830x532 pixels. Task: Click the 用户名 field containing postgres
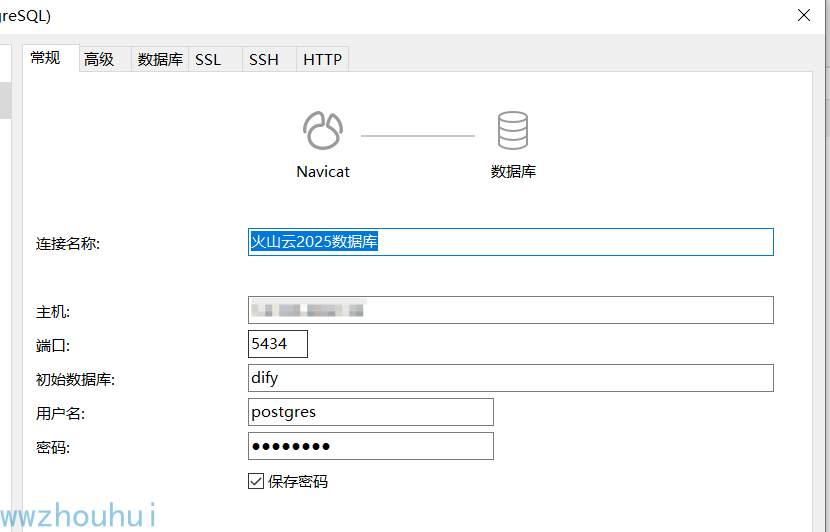(371, 412)
